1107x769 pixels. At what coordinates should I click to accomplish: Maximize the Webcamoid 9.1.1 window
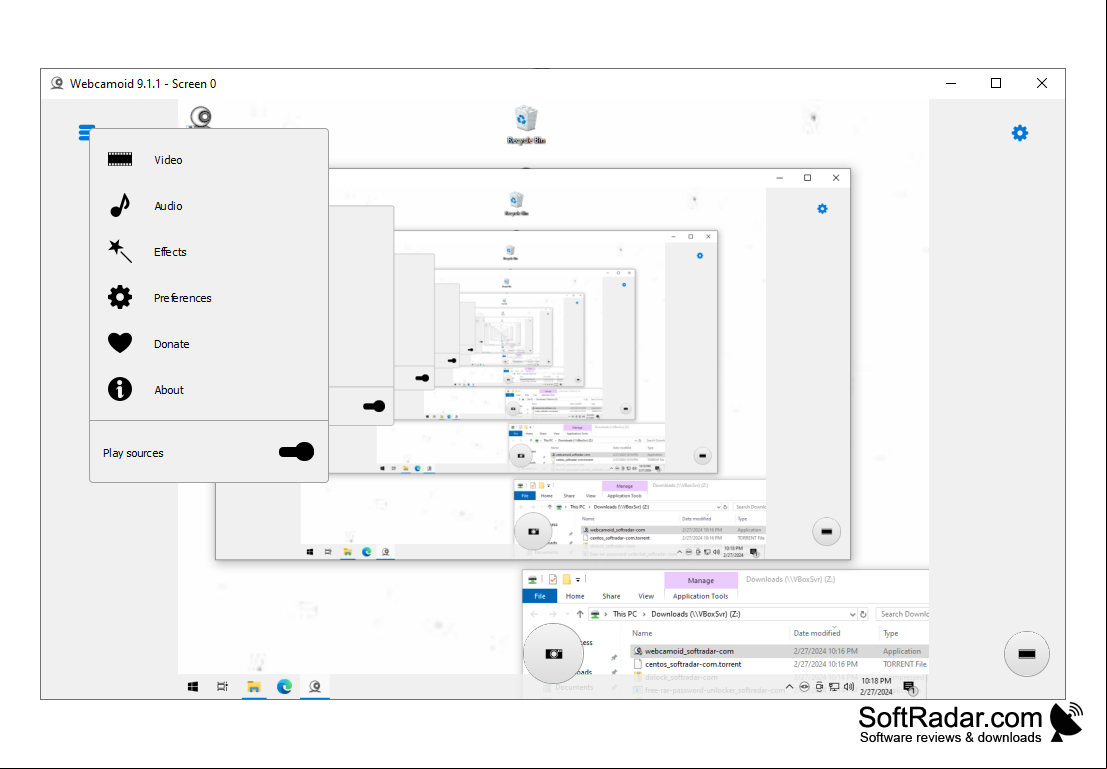(x=996, y=83)
